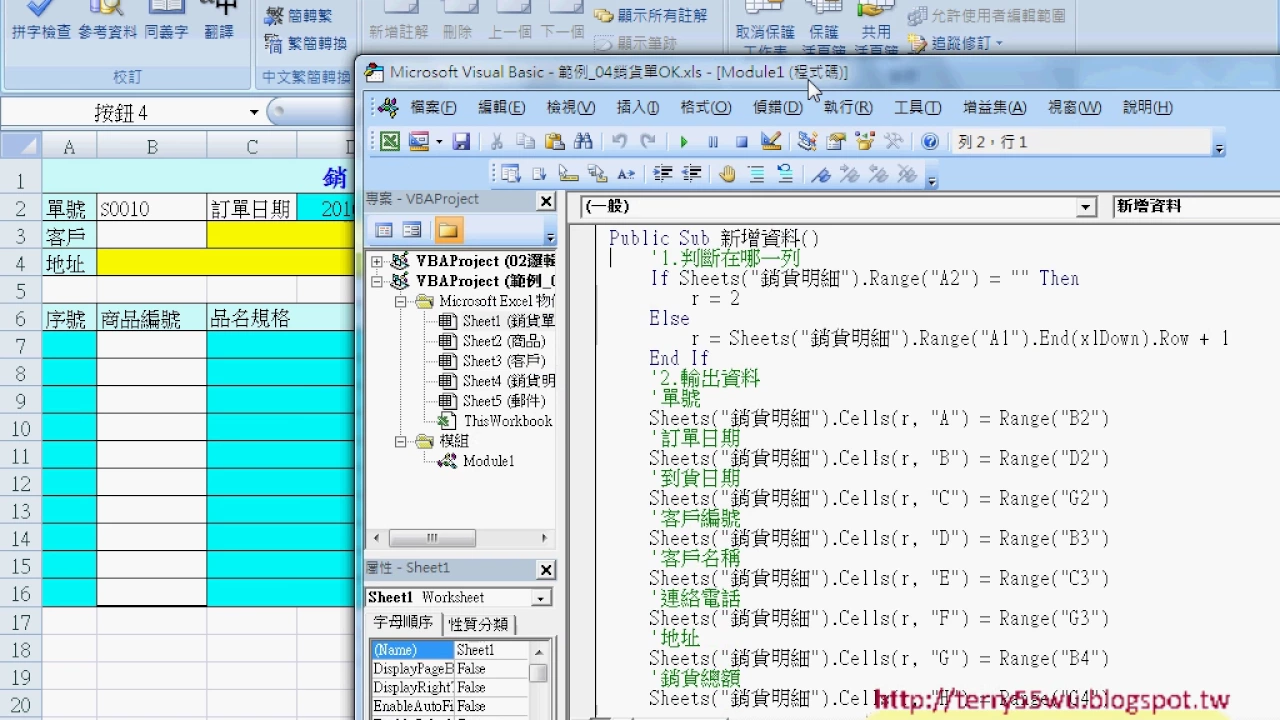Viewport: 1280px width, 720px height.
Task: Toggle Breakpoint with the hand icon
Action: 727,174
